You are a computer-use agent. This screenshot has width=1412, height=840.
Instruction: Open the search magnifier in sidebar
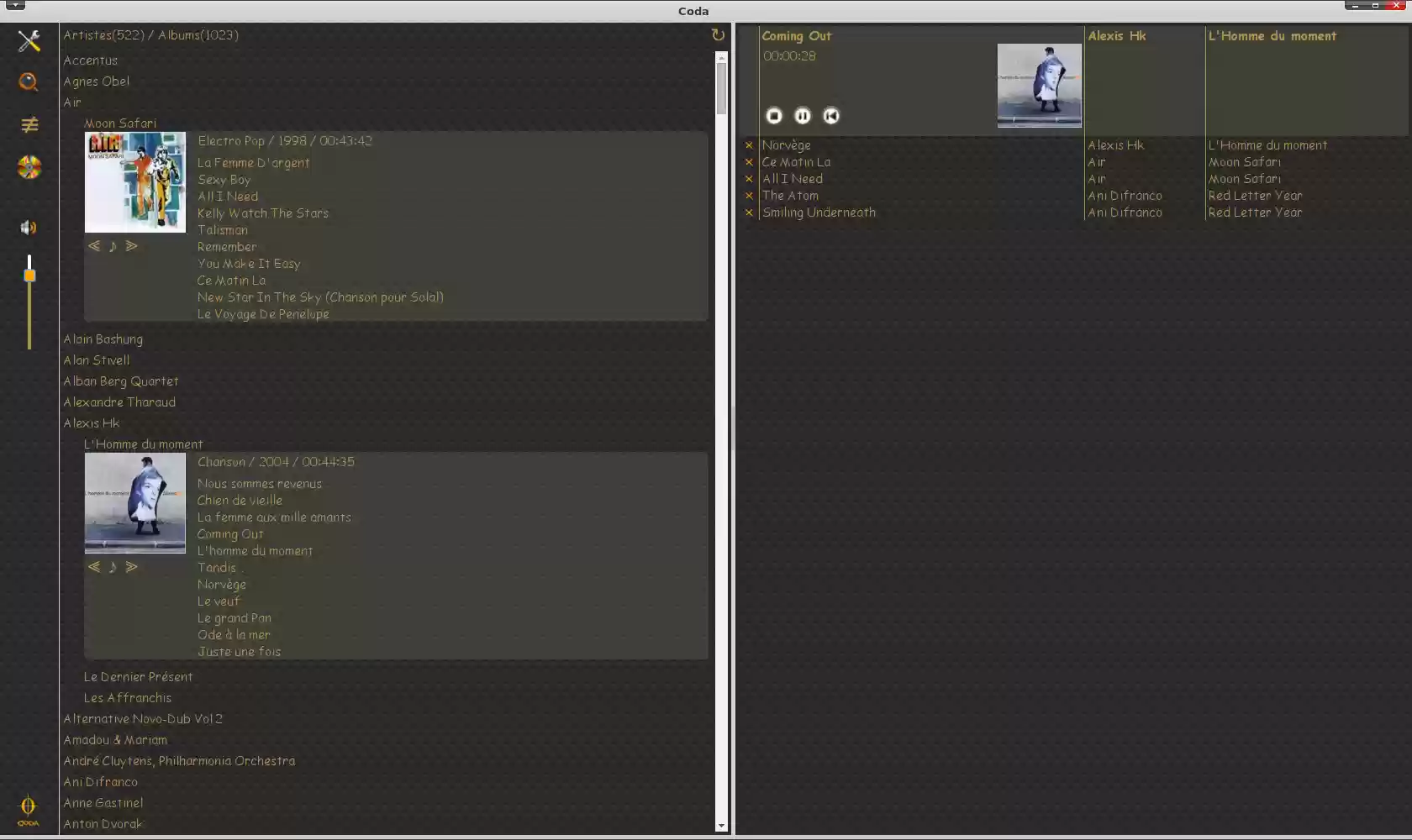[x=29, y=81]
